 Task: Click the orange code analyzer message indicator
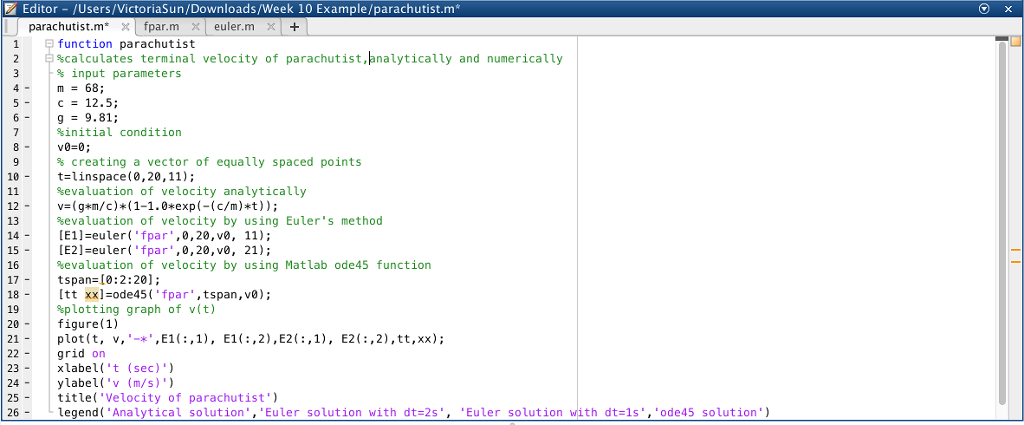[x=1016, y=41]
